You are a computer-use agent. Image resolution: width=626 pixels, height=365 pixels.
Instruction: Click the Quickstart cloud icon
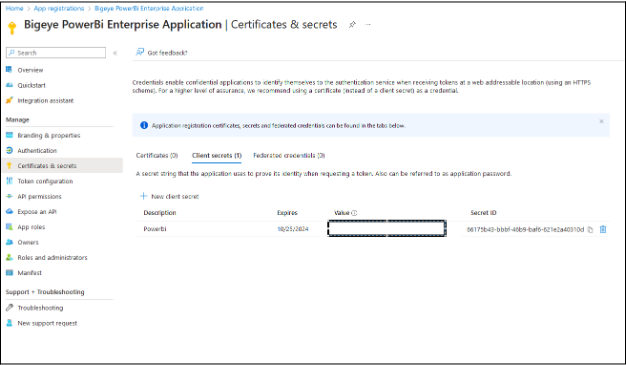pyautogui.click(x=9, y=85)
